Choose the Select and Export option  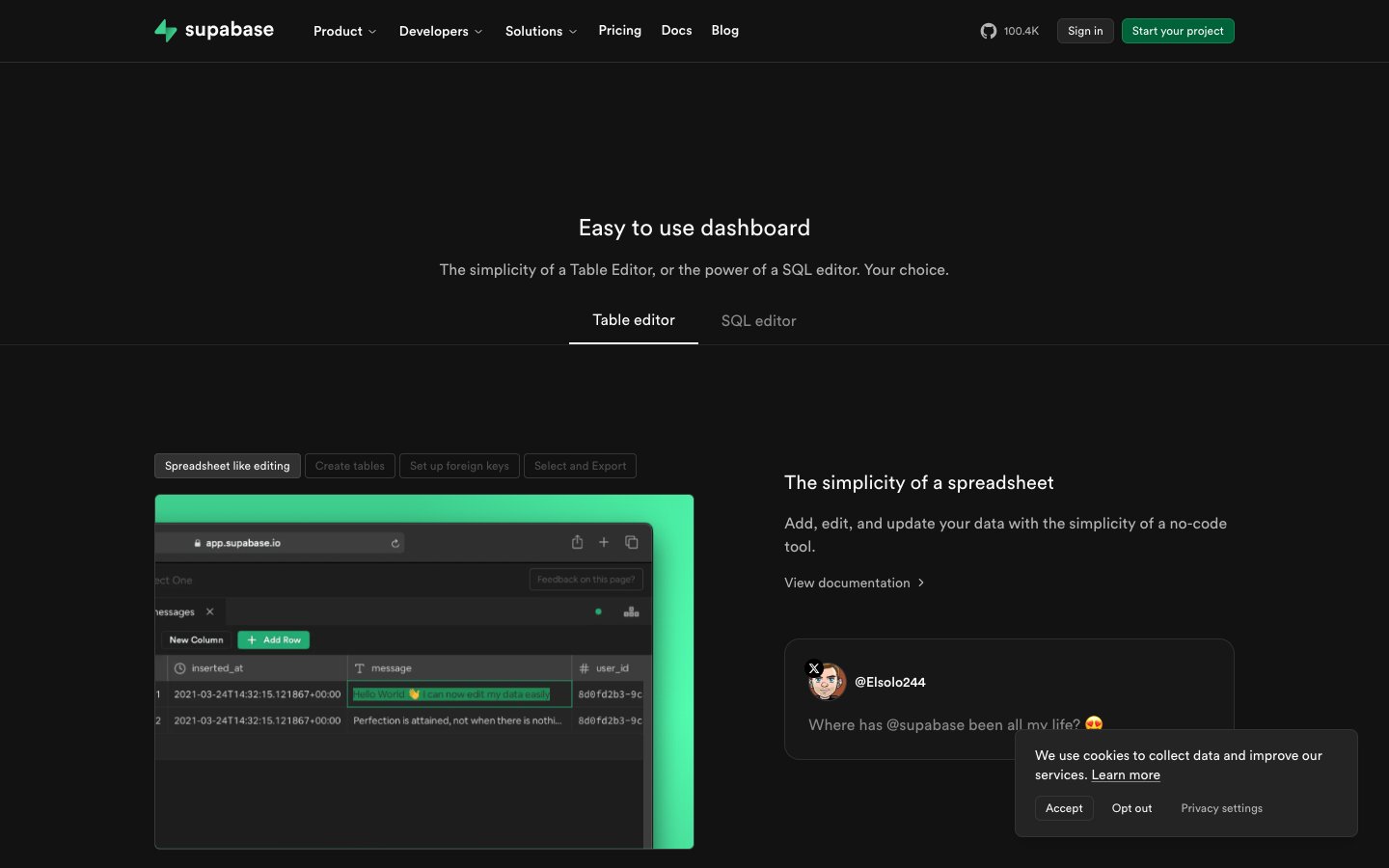tap(580, 466)
